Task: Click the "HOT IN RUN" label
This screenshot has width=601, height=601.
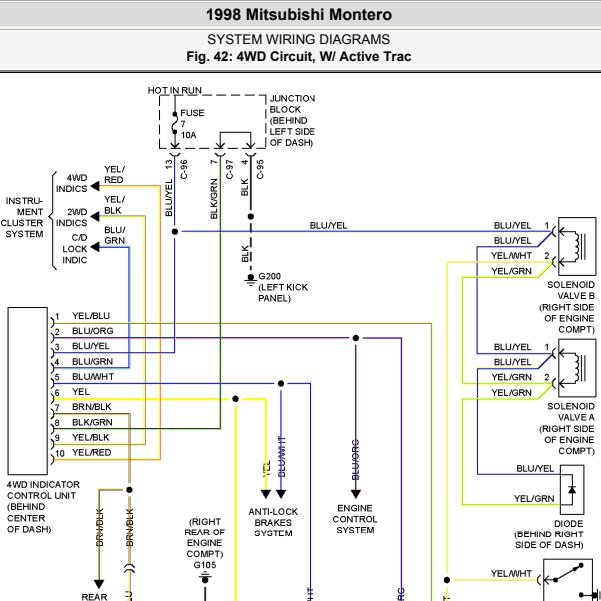Action: 175,90
